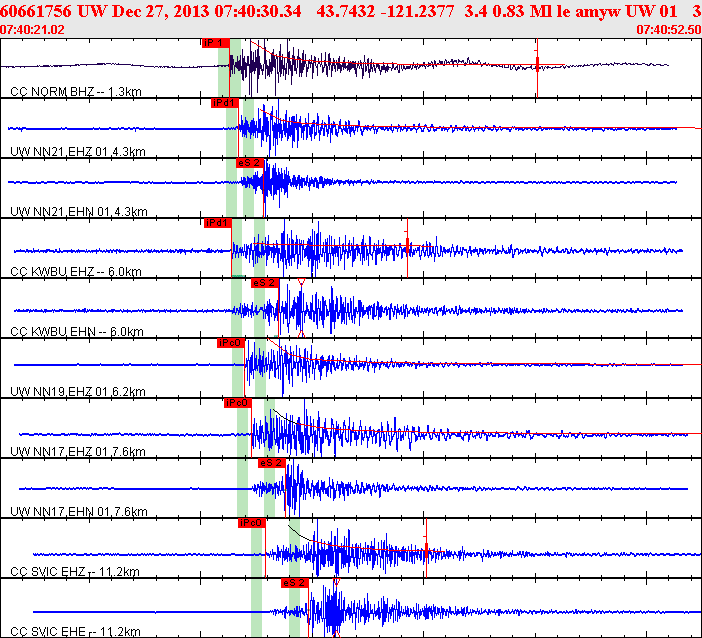Click the longitude value -121.2377
702x638 pixels.
(417, 11)
